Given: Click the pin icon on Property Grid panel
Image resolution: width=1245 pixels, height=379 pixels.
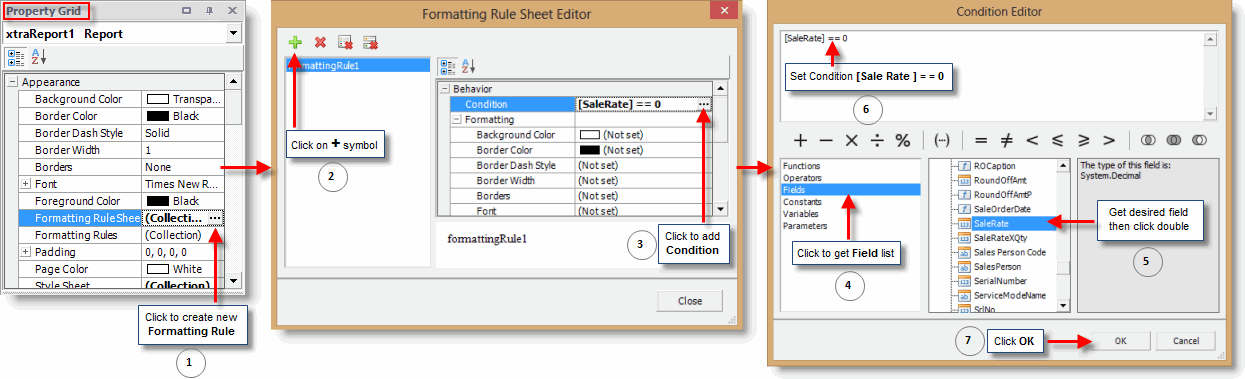Looking at the screenshot, I should (x=210, y=11).
